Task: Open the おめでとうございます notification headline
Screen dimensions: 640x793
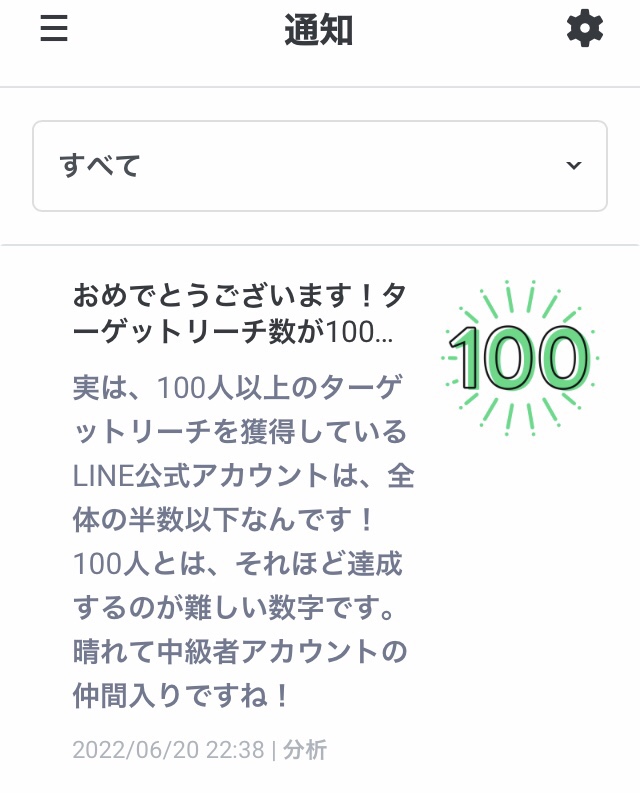Action: [239, 295]
